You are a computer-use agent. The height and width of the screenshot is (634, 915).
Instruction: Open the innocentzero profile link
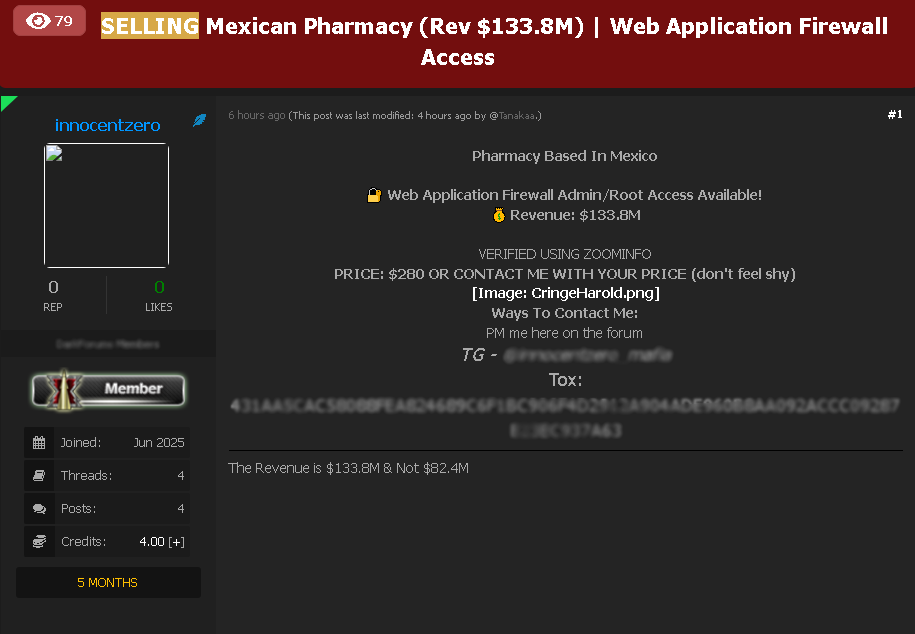(x=107, y=125)
